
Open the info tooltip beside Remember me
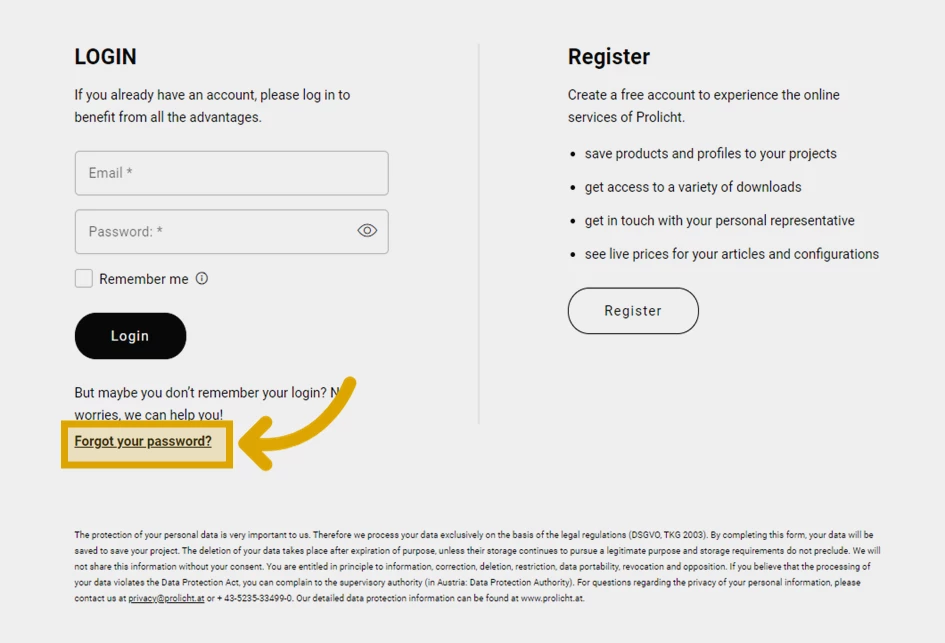coord(201,278)
